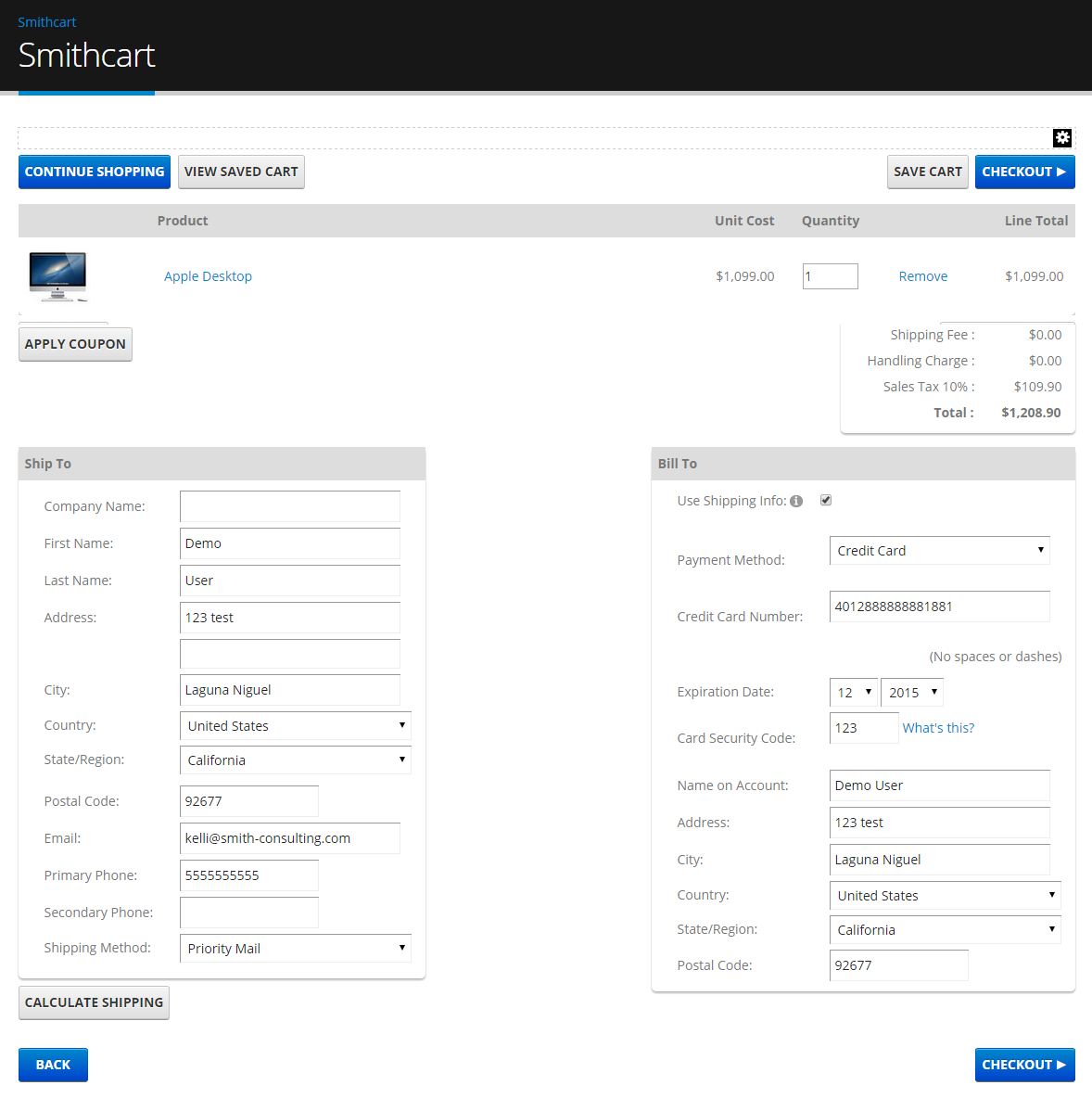Expand the Shipping Method dropdown
The height and width of the screenshot is (1098, 1092).
(x=296, y=948)
